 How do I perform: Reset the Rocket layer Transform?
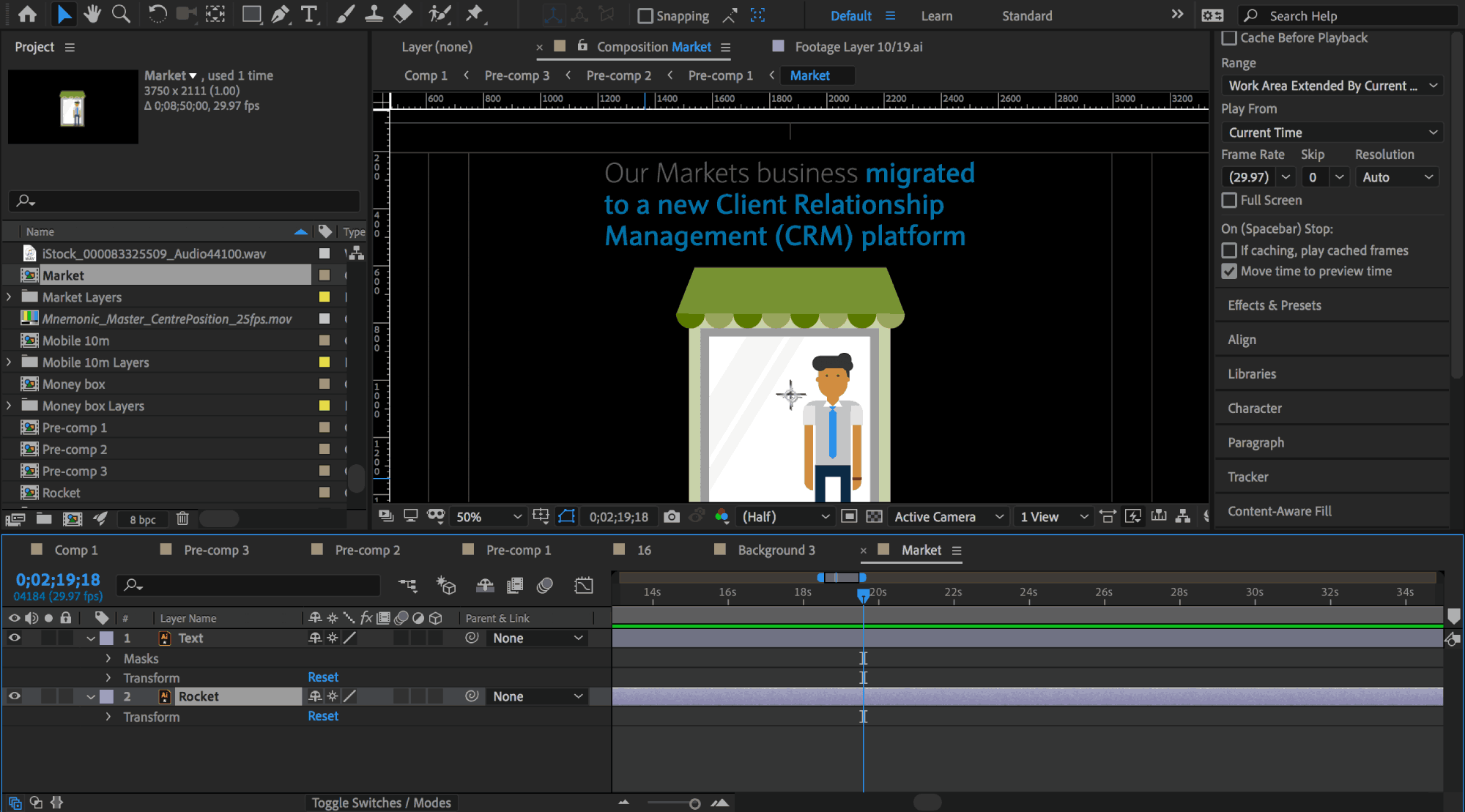(x=323, y=716)
